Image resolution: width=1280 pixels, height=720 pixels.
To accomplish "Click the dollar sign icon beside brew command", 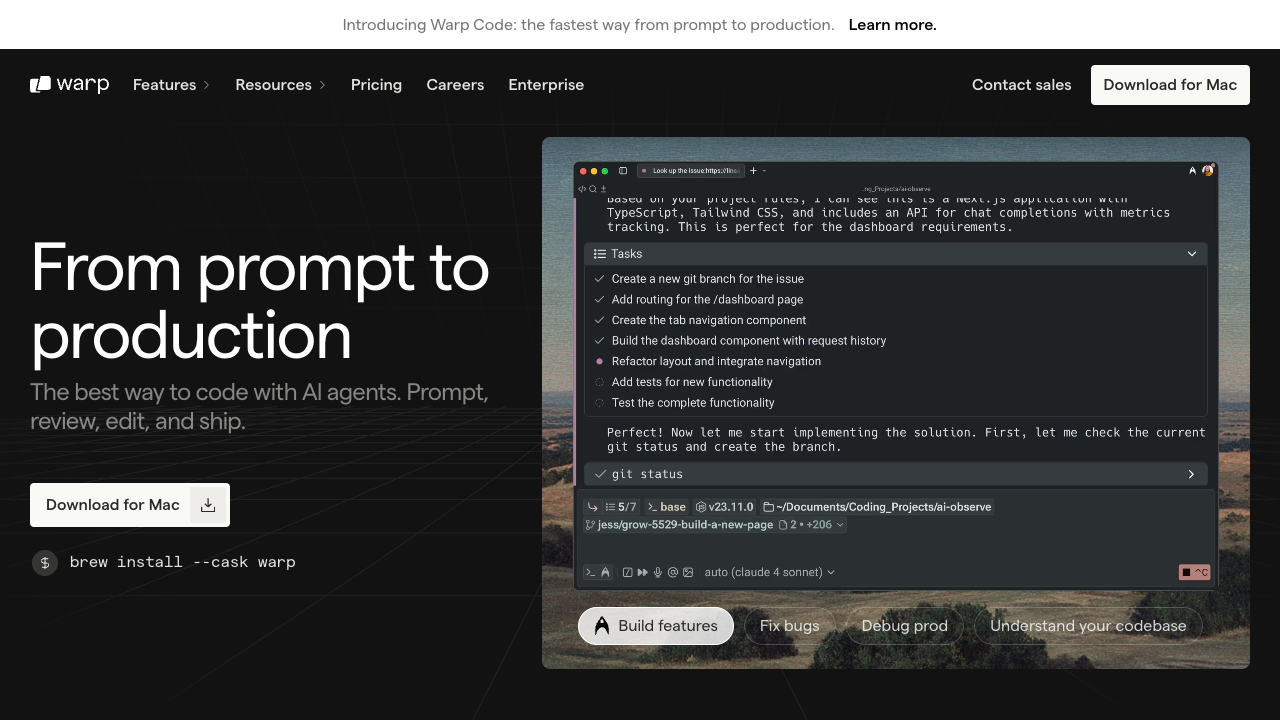I will tap(45, 562).
